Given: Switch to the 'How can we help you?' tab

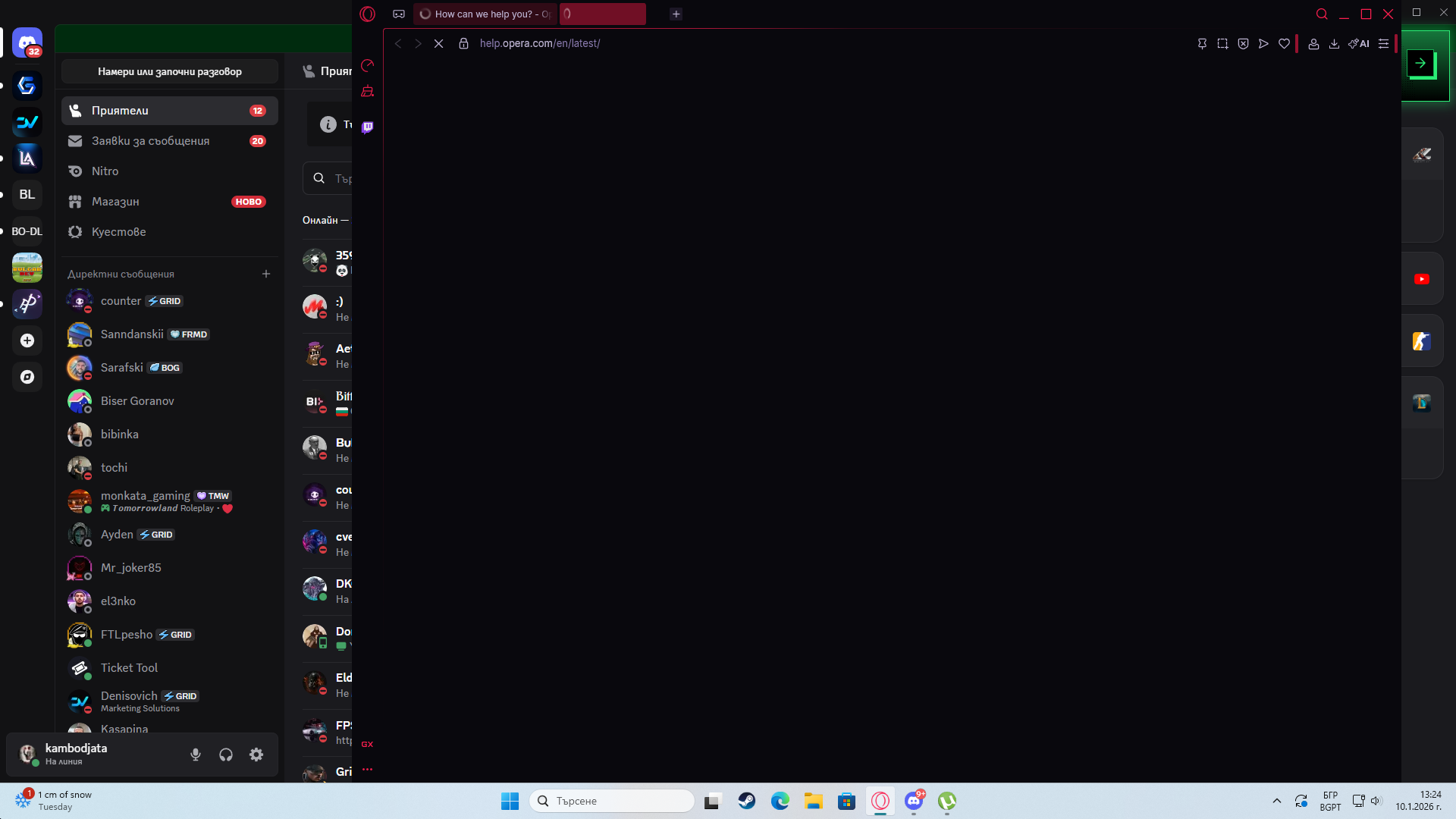Looking at the screenshot, I should (x=485, y=14).
